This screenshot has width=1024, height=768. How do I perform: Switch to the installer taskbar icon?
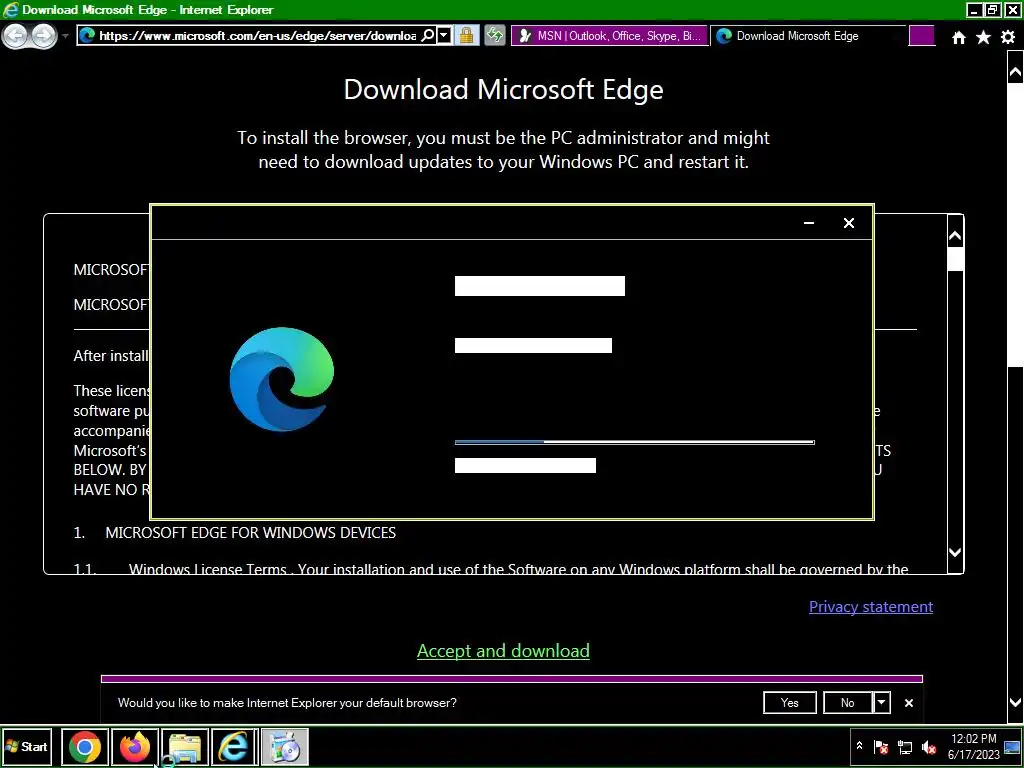coord(285,746)
